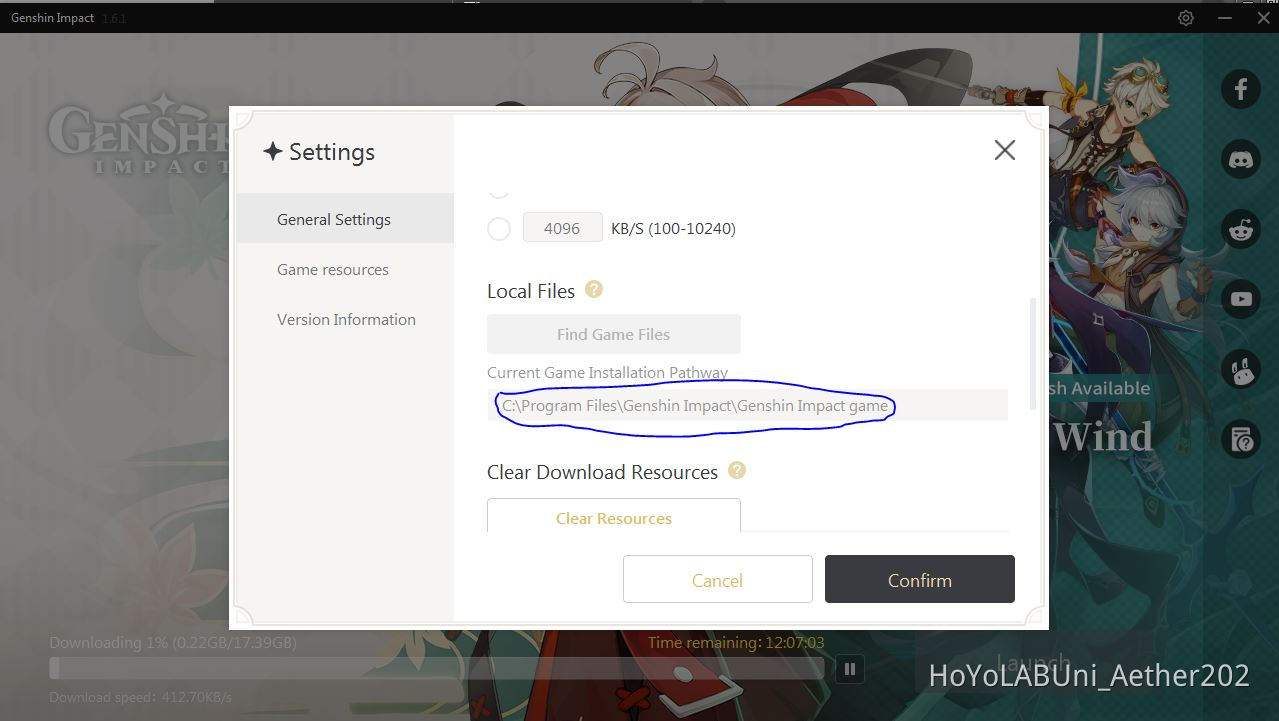Pause the game download
This screenshot has height=721, width=1279.
850,669
